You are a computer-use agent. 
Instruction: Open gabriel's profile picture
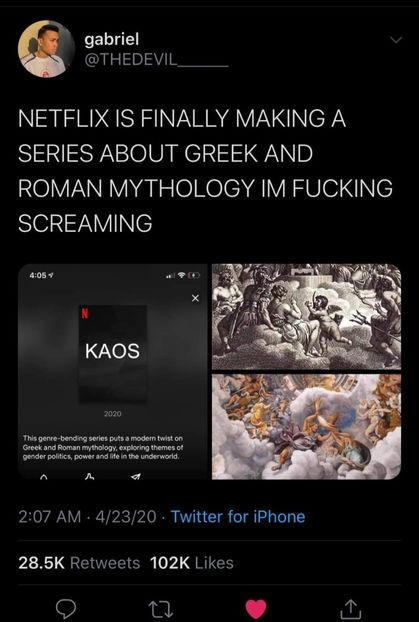(46, 48)
